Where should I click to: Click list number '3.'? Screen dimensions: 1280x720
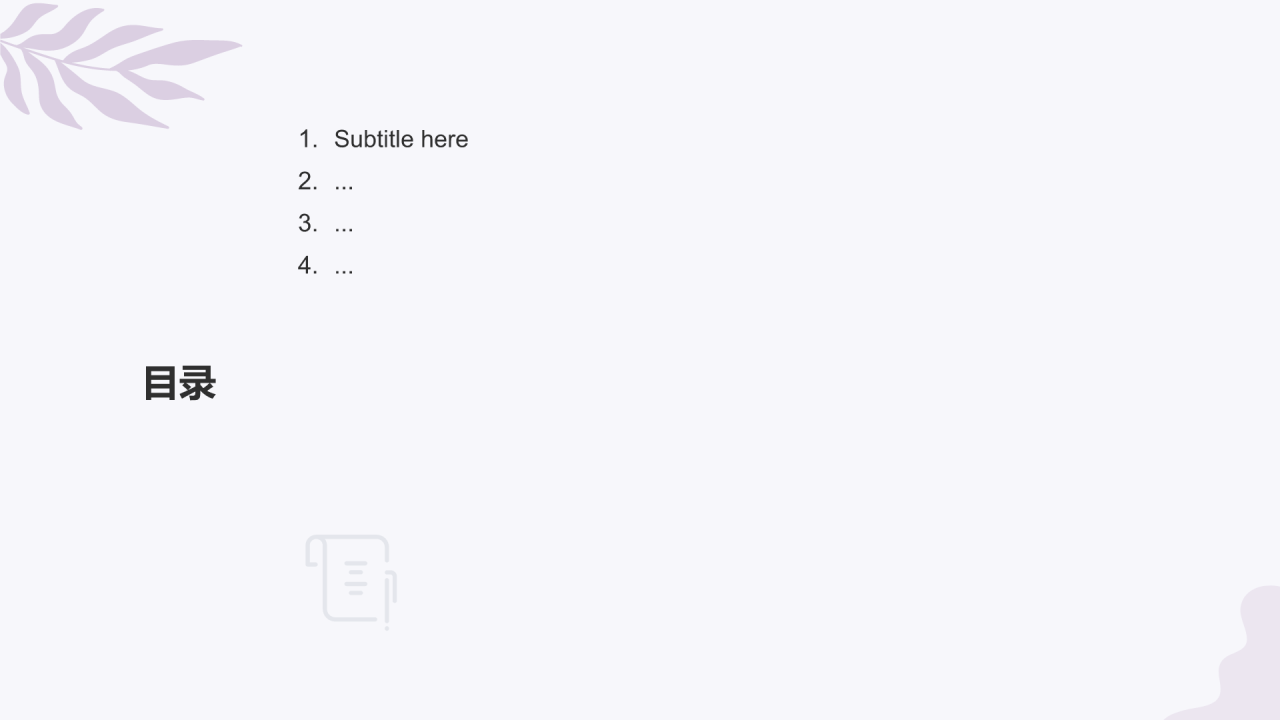point(308,223)
